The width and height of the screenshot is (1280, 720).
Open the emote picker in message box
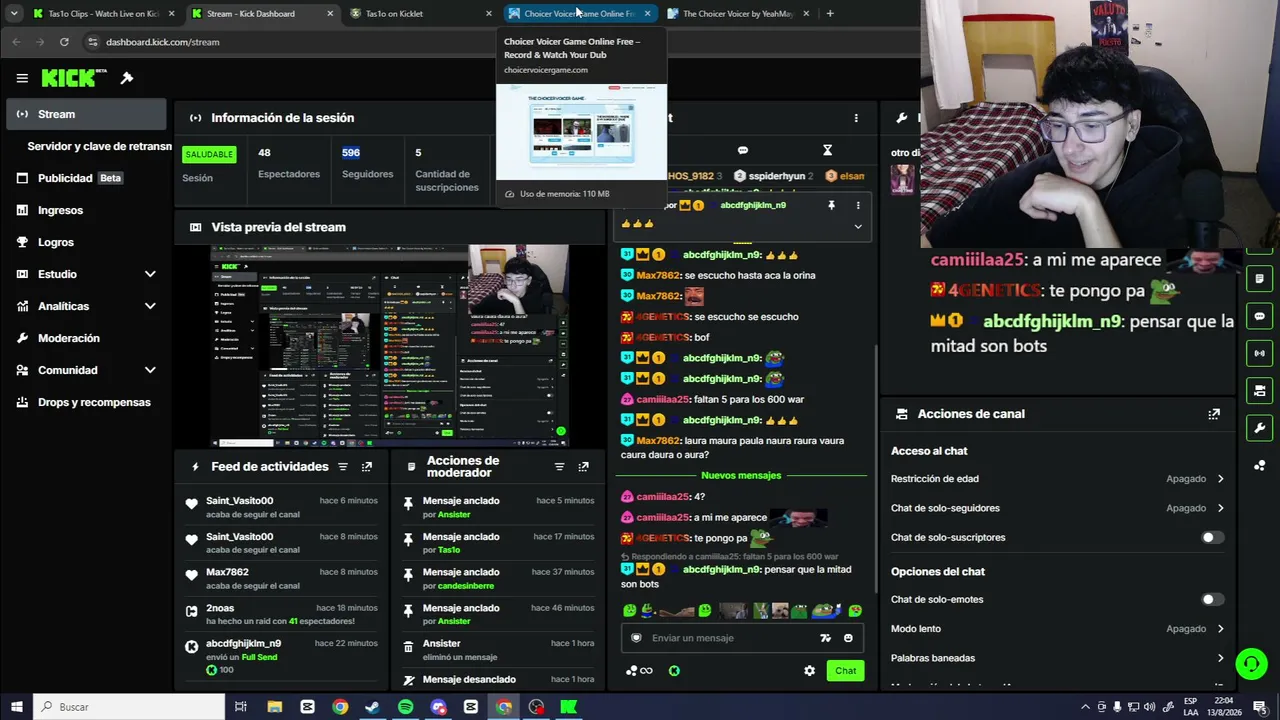tap(848, 638)
